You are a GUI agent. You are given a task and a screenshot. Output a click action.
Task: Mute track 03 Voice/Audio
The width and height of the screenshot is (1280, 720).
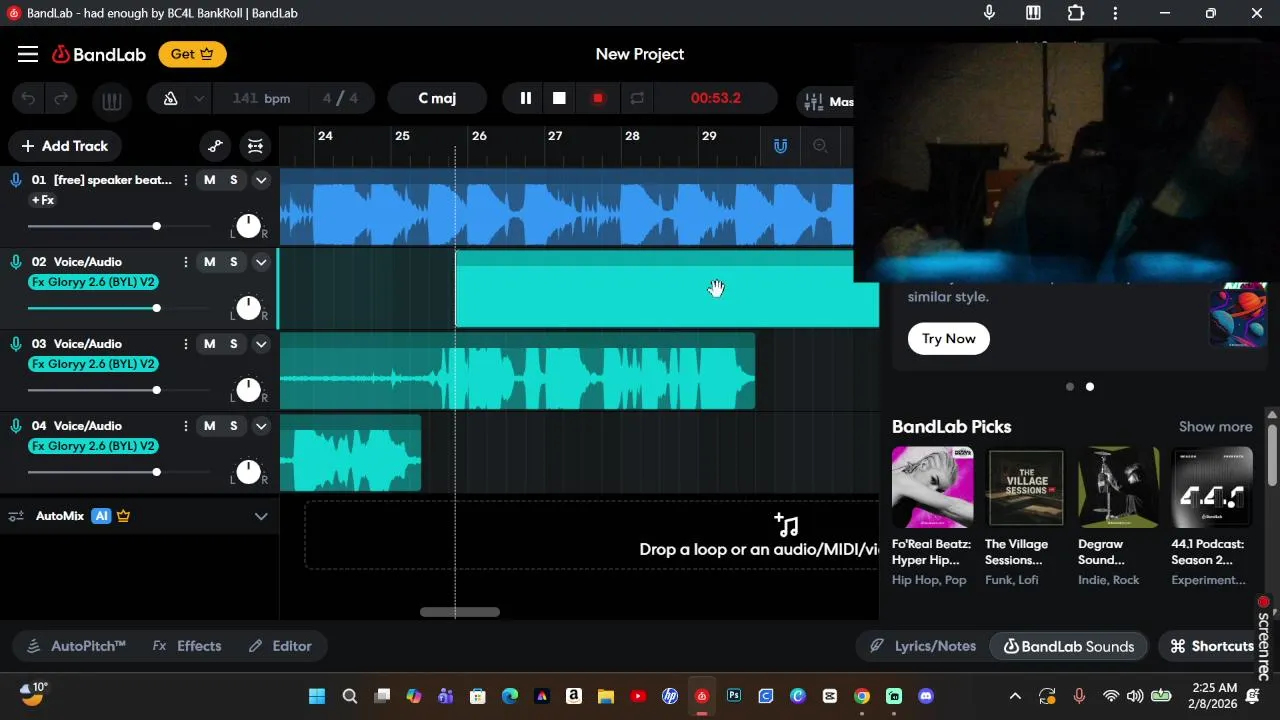209,344
